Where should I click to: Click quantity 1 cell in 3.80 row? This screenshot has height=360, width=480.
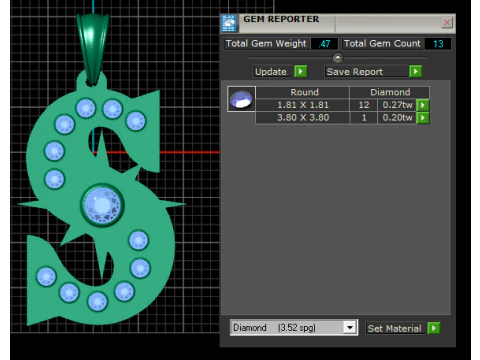364,118
